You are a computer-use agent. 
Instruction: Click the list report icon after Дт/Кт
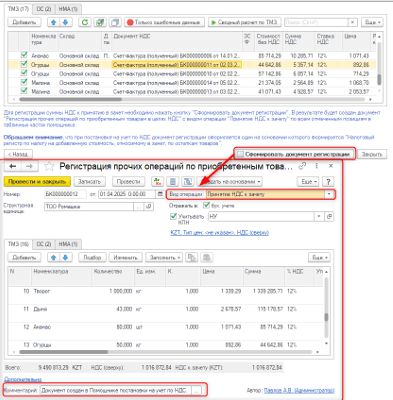173,182
